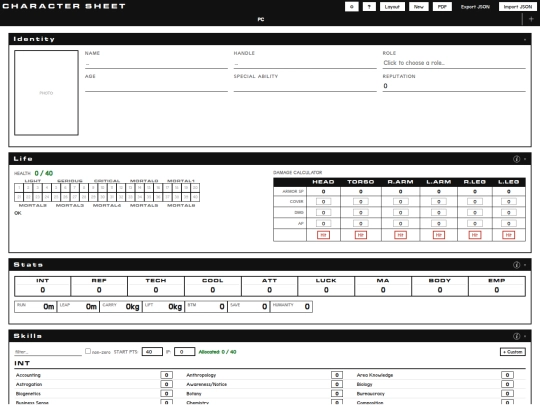Click the R.ARM AP value input
540x405 pixels.
tap(400, 224)
